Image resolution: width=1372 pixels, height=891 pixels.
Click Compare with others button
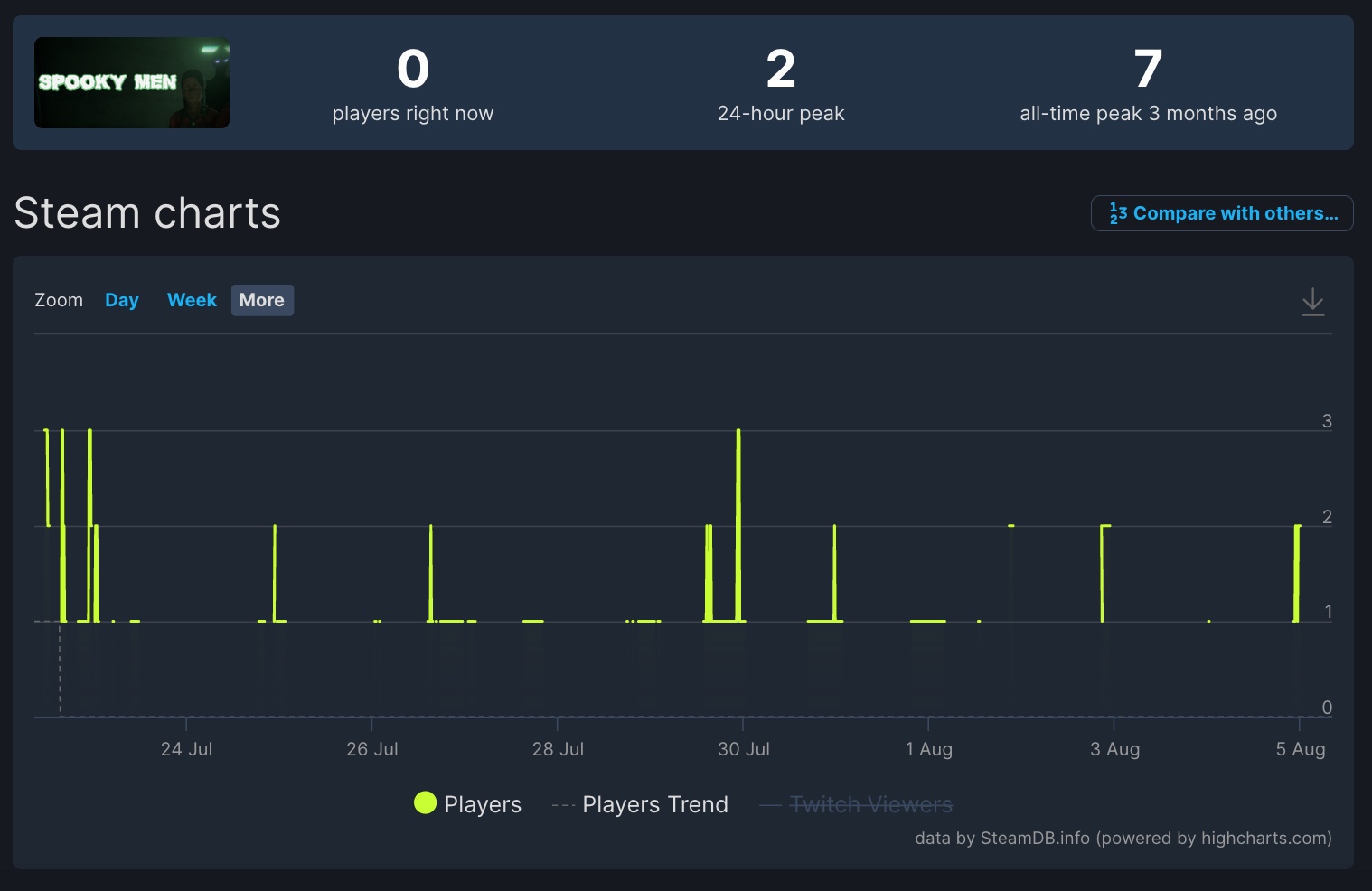click(x=1222, y=213)
